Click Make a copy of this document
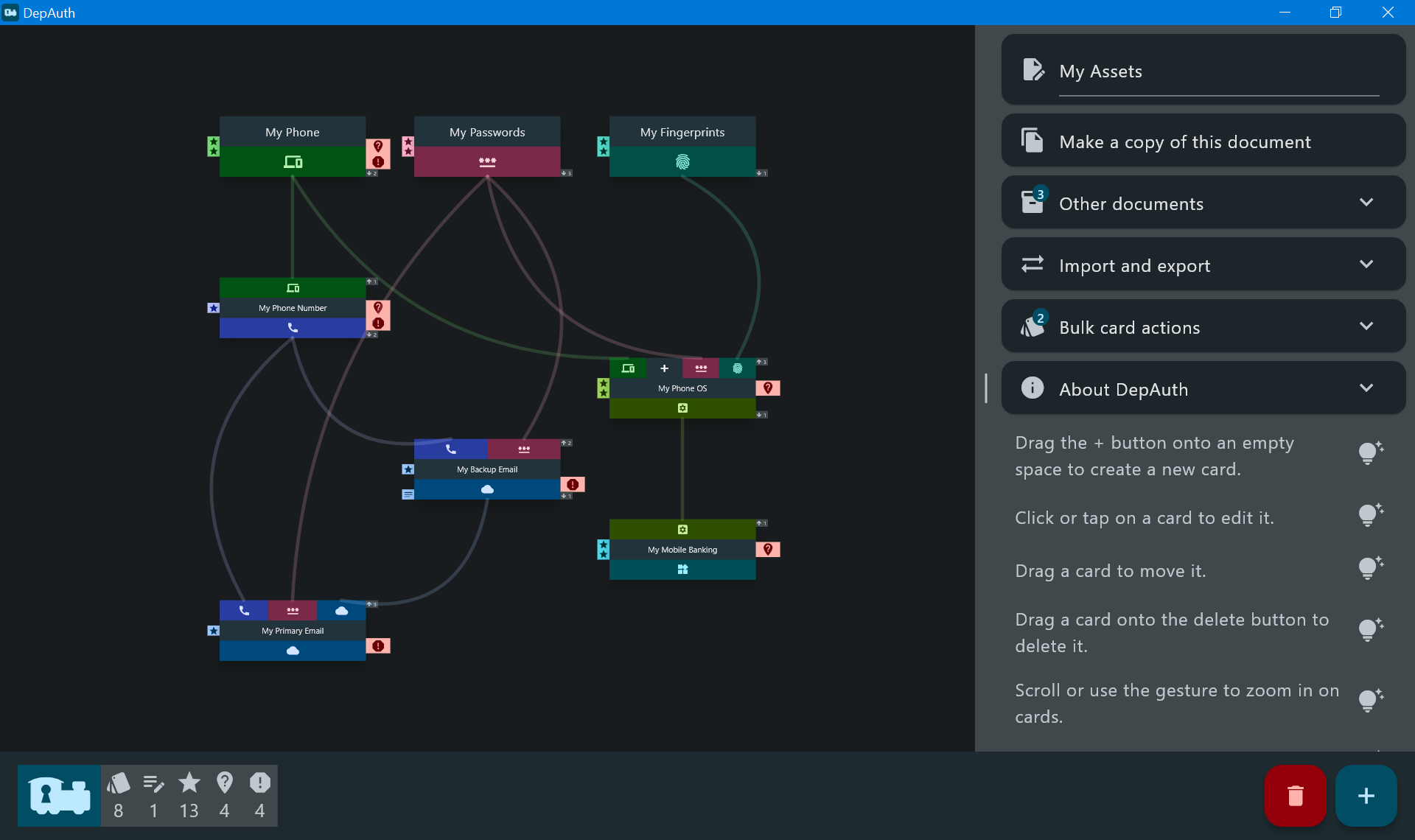This screenshot has width=1415, height=840. 1203,141
